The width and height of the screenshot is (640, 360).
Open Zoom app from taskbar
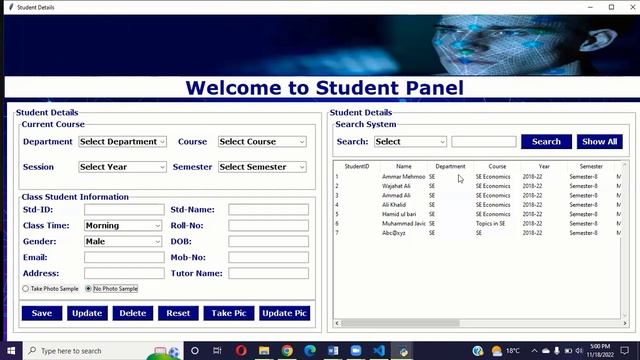click(356, 351)
